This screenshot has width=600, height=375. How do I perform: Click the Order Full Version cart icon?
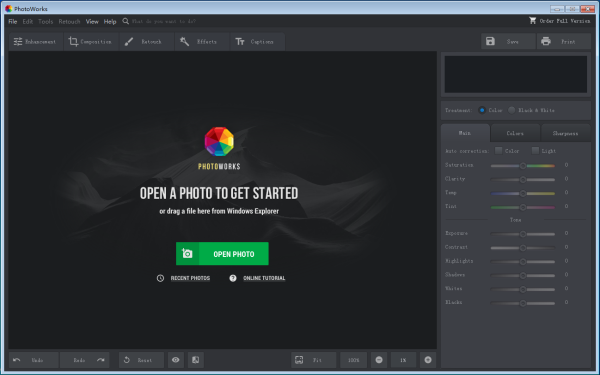point(532,21)
